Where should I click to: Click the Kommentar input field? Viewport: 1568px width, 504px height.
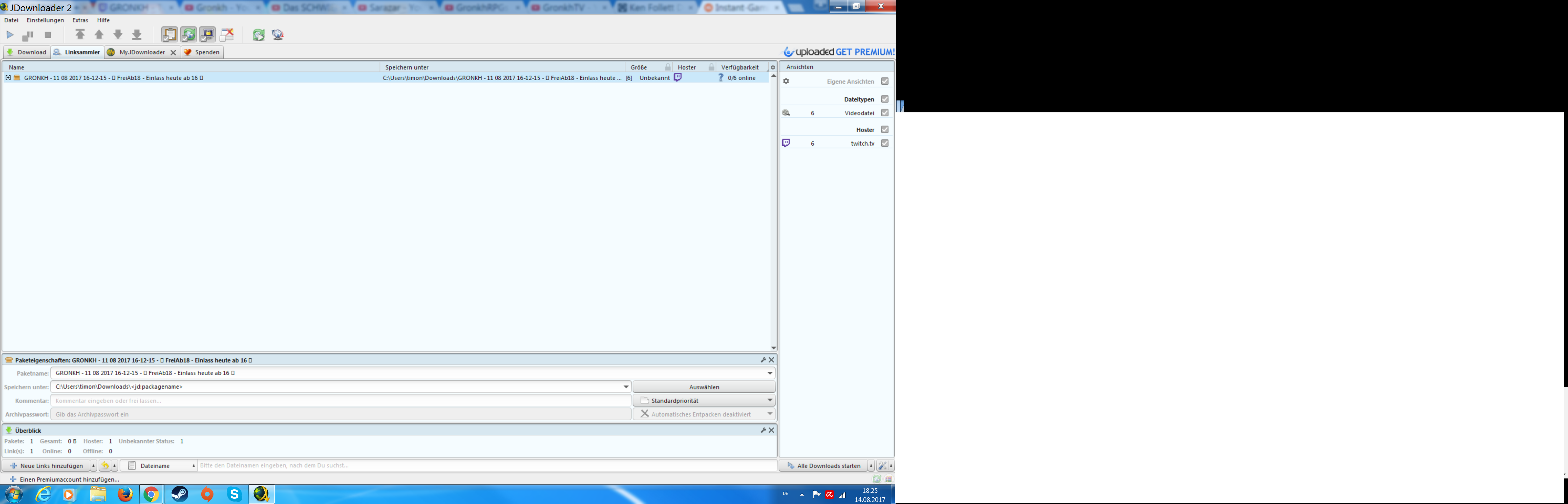tap(341, 400)
